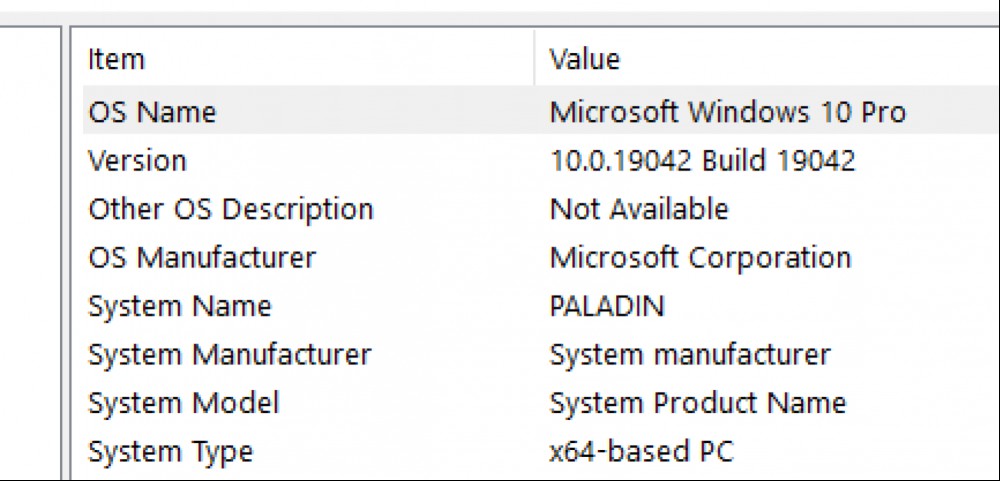Viewport: 1000px width, 481px height.
Task: Select the Version row label
Action: tap(137, 160)
